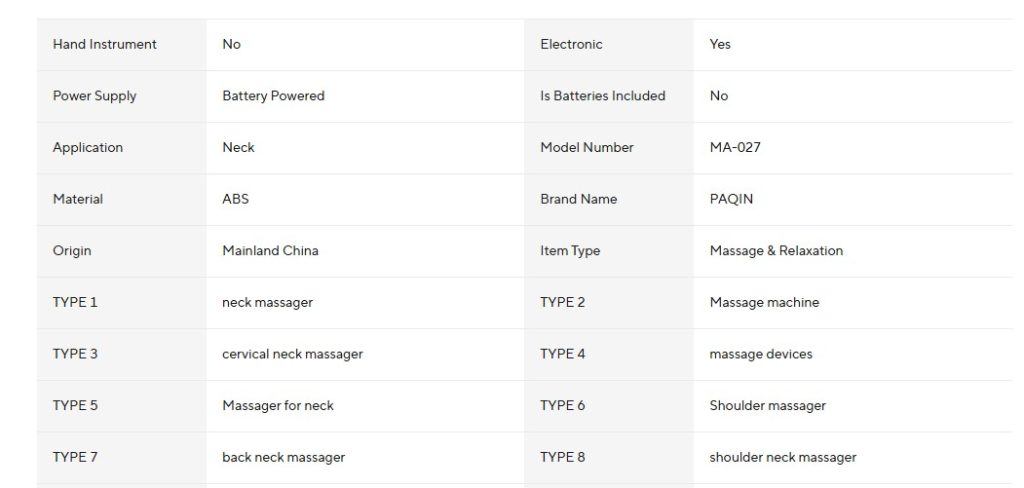
Task: Click the 'Shoulder massager' TYPE 6 value
Action: (767, 406)
